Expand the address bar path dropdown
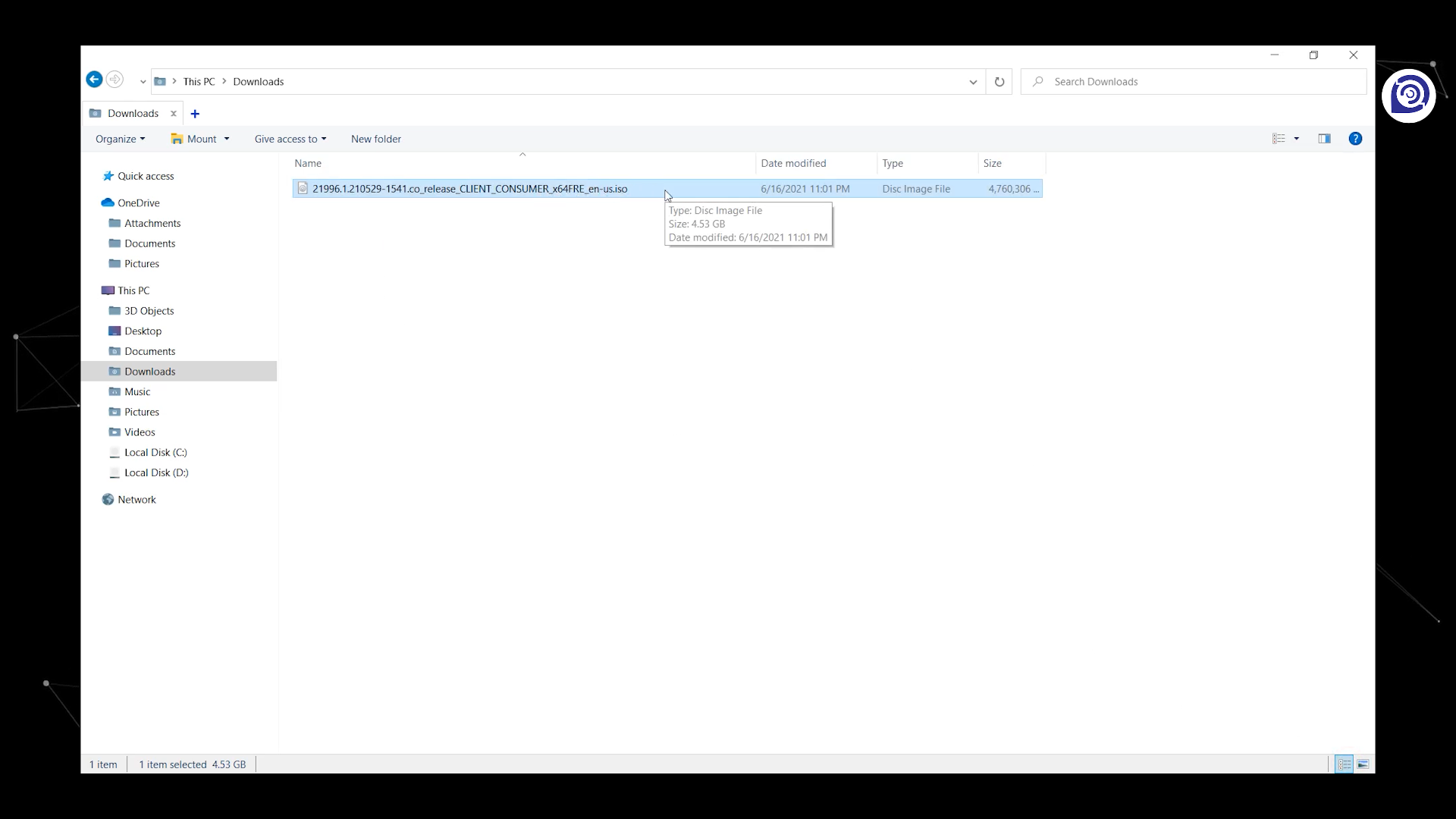 tap(972, 81)
